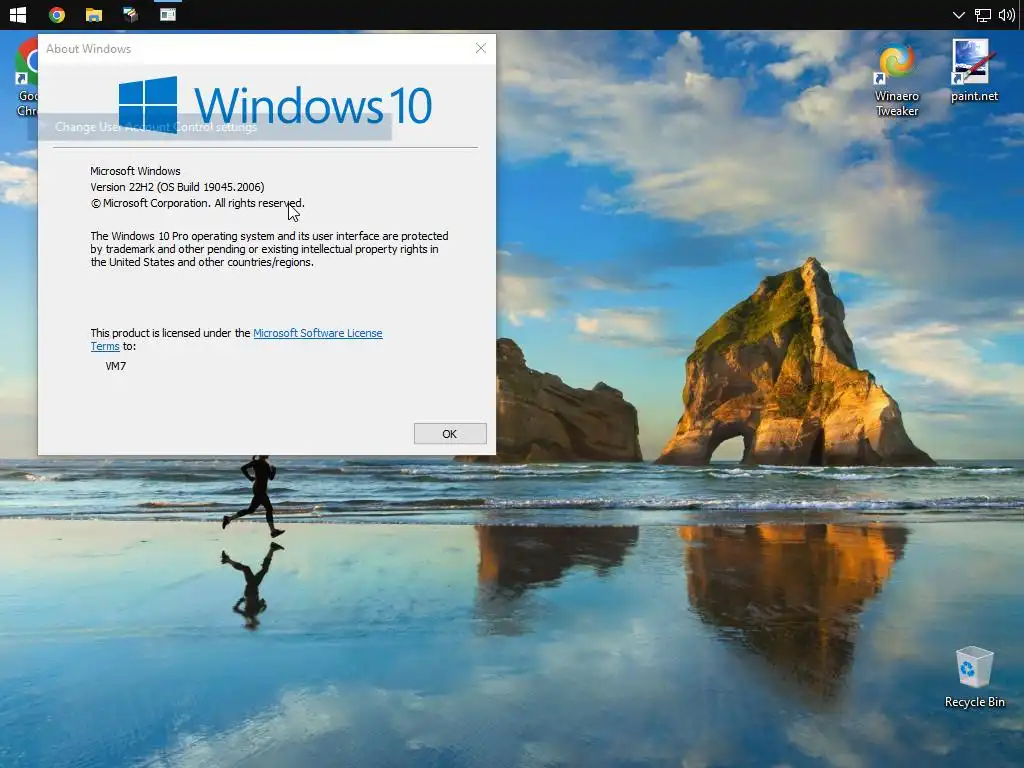Show hidden system tray icons
This screenshot has height=768, width=1024.
click(958, 15)
